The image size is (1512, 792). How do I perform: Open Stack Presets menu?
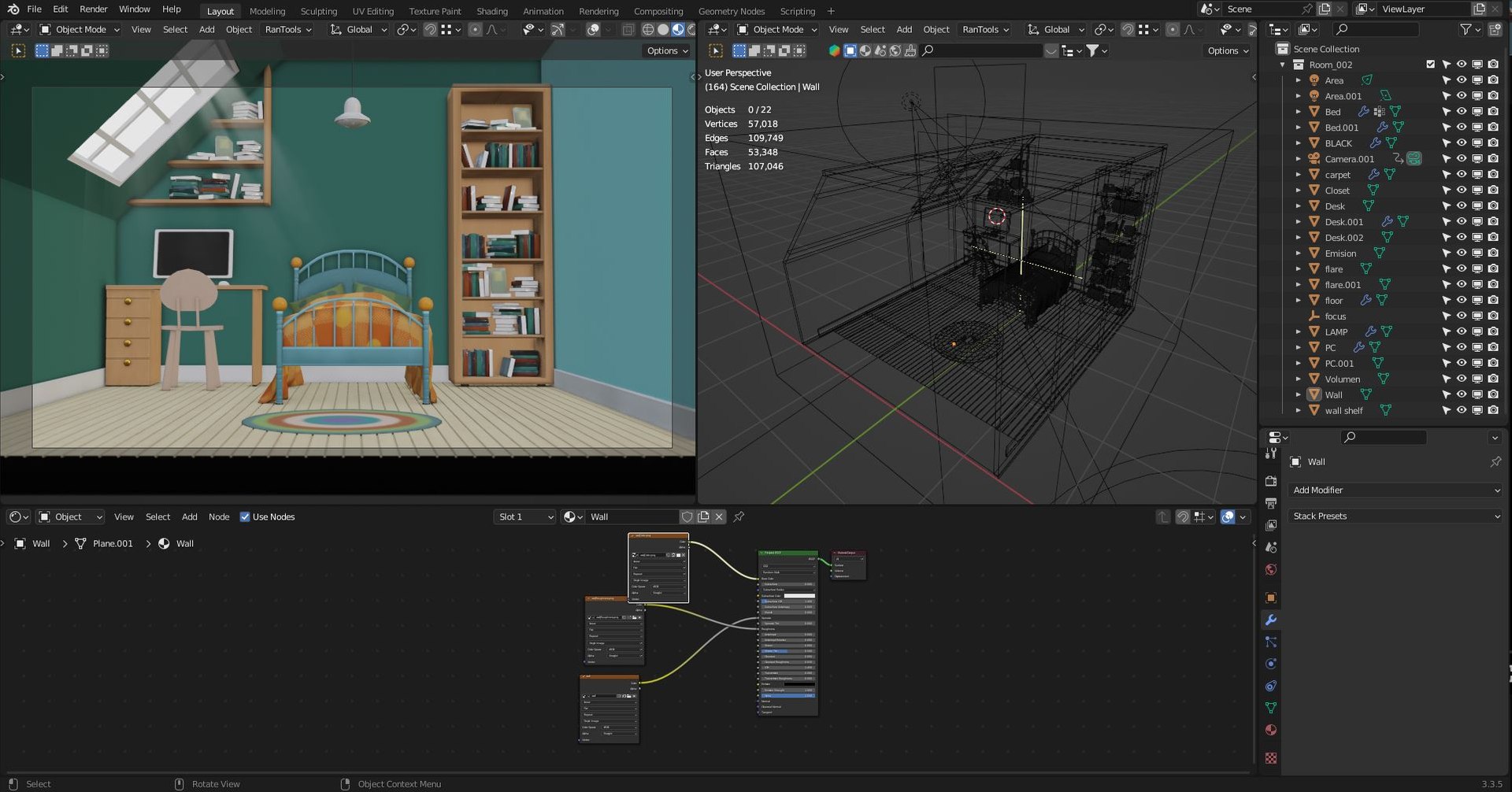pos(1395,516)
